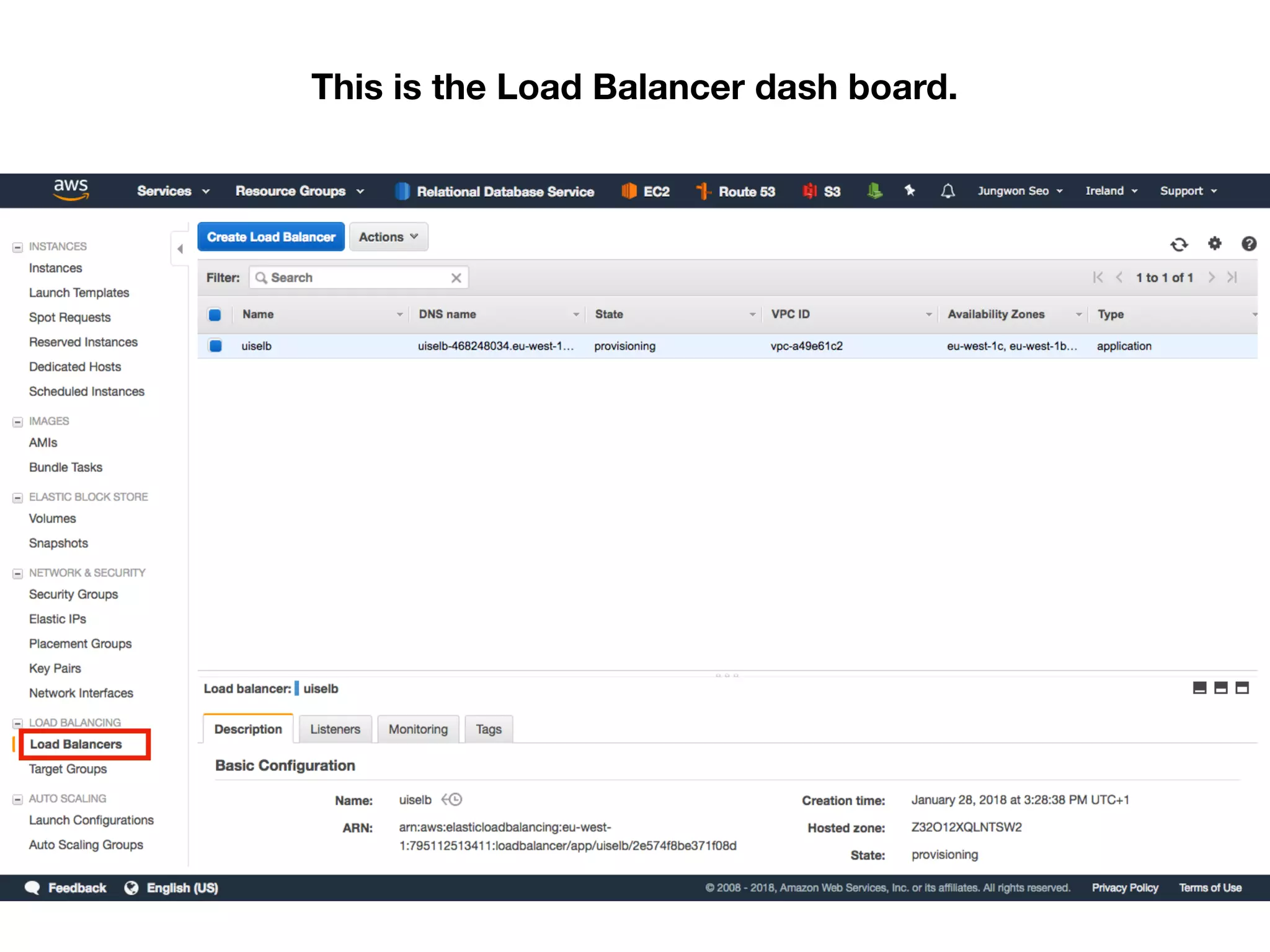Open the Terms of Use link
This screenshot has width=1270, height=952.
tap(1210, 888)
